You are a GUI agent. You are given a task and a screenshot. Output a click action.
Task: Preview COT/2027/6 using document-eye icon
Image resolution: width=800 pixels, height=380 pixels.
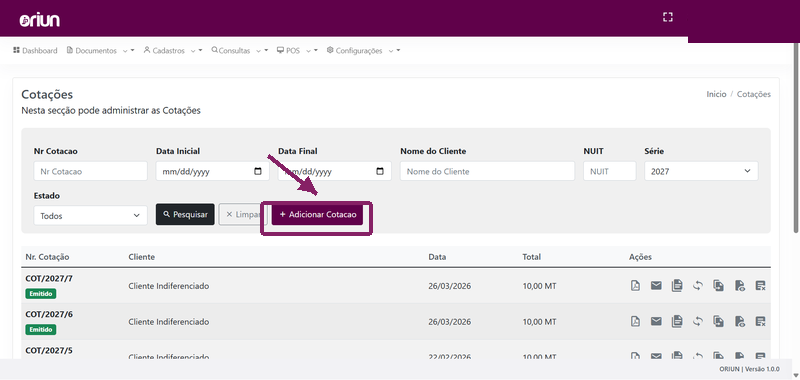point(740,321)
